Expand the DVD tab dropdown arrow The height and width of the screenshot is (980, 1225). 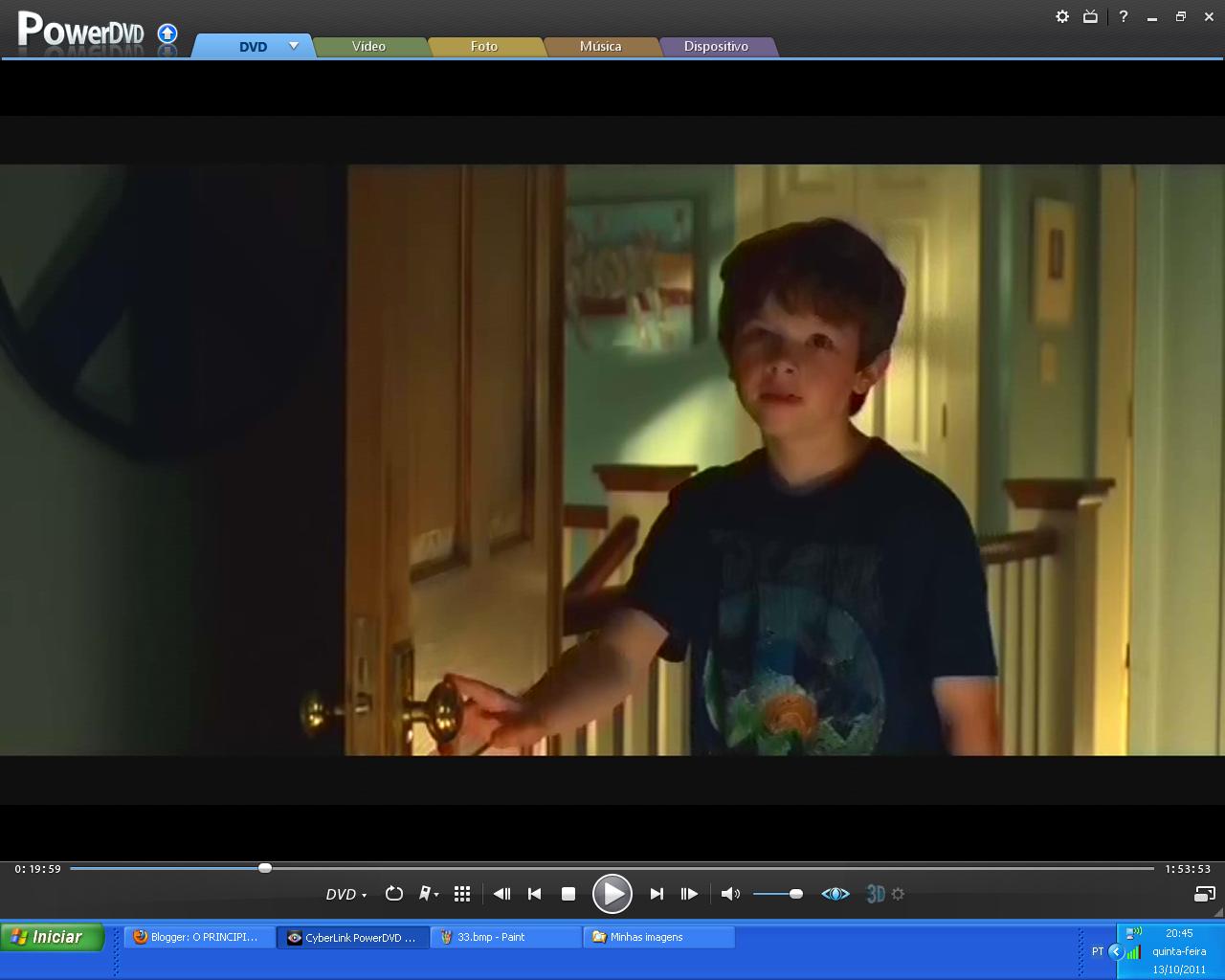coord(294,45)
